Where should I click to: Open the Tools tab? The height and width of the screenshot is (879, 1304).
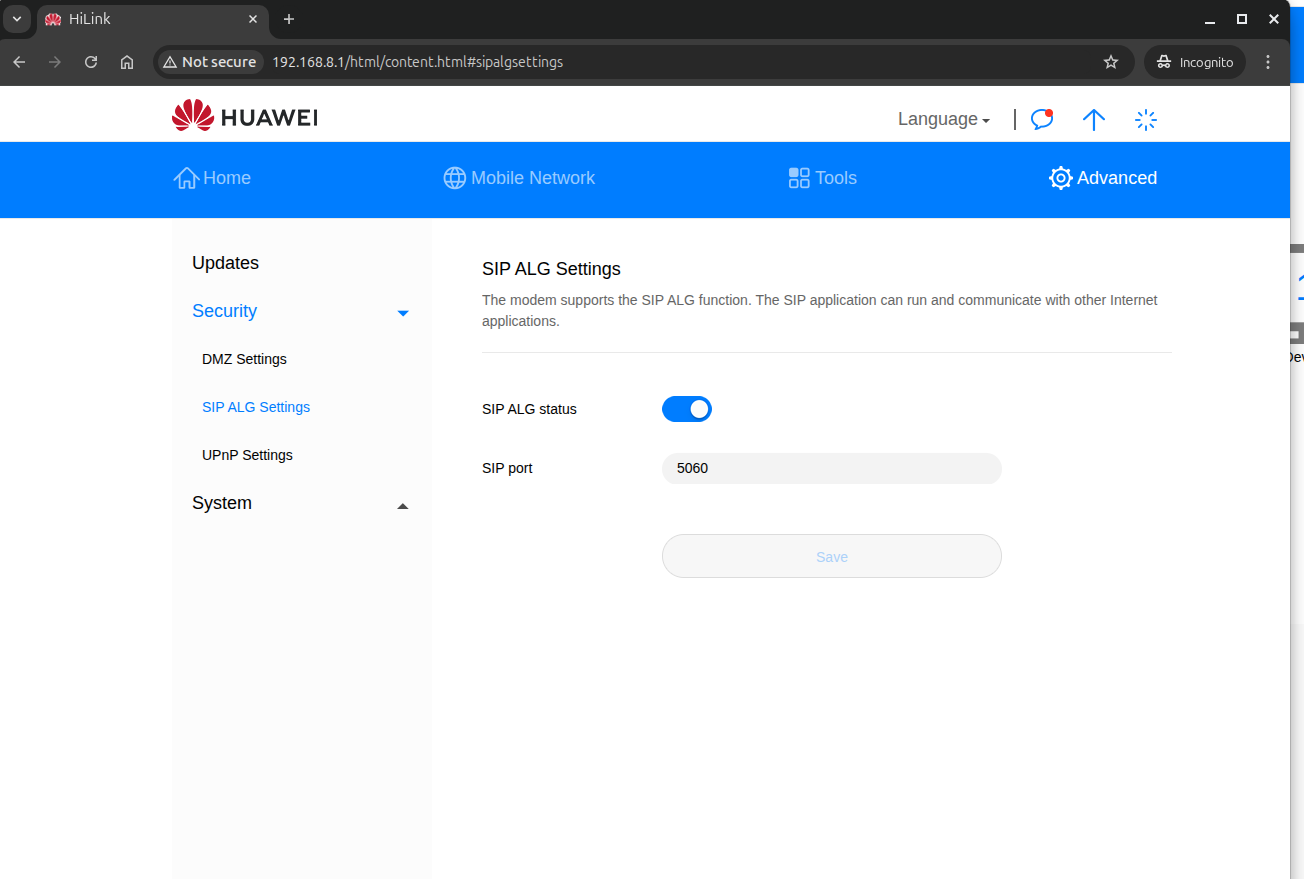tap(822, 178)
